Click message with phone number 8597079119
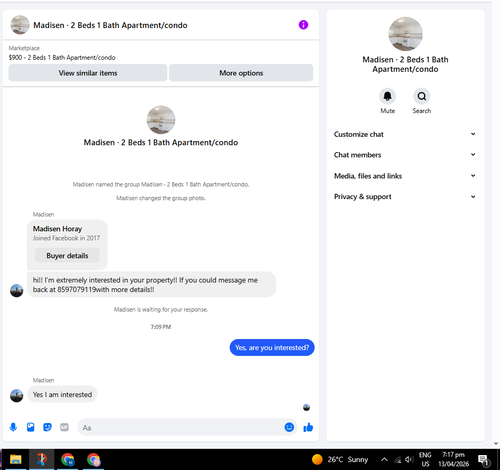The image size is (500, 470). 151,285
